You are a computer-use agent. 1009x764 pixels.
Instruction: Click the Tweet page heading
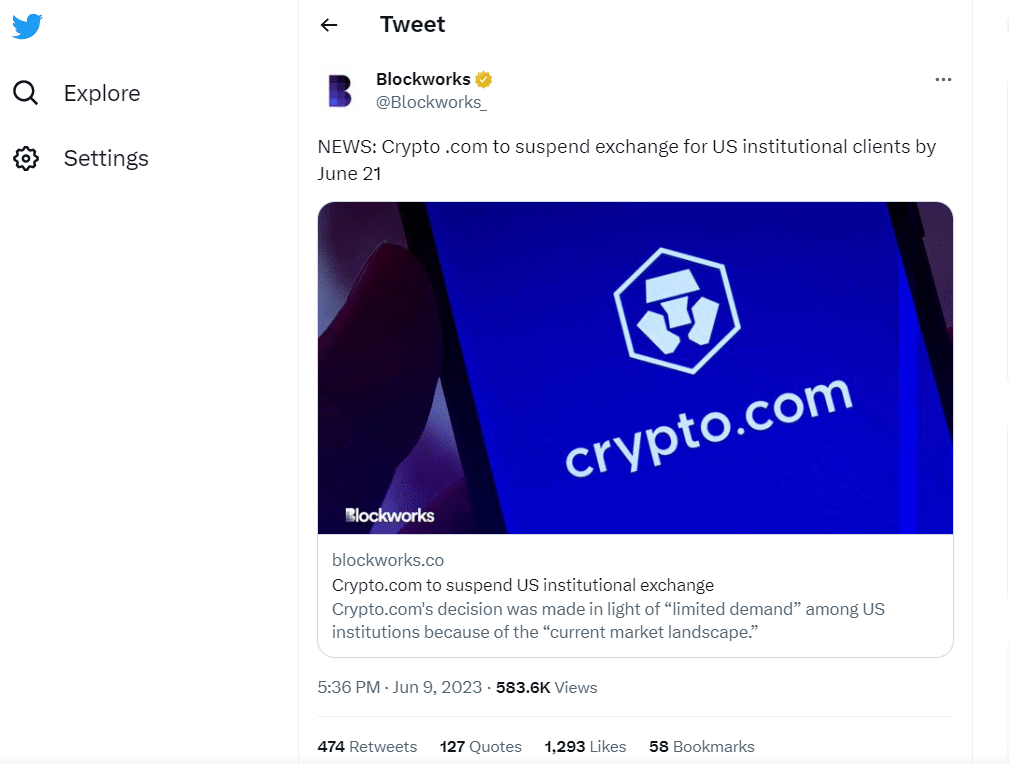coord(412,24)
